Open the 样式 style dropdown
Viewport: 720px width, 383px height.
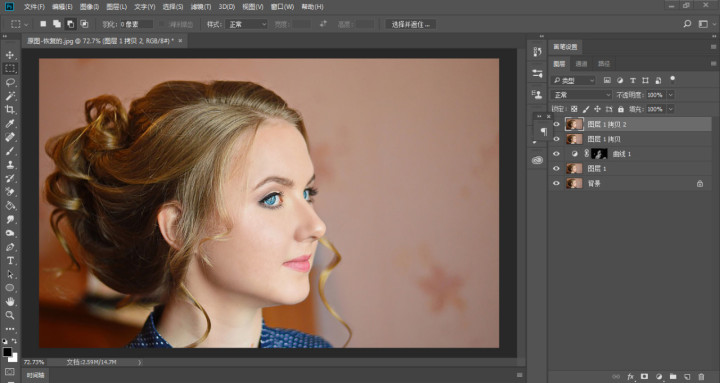point(246,24)
